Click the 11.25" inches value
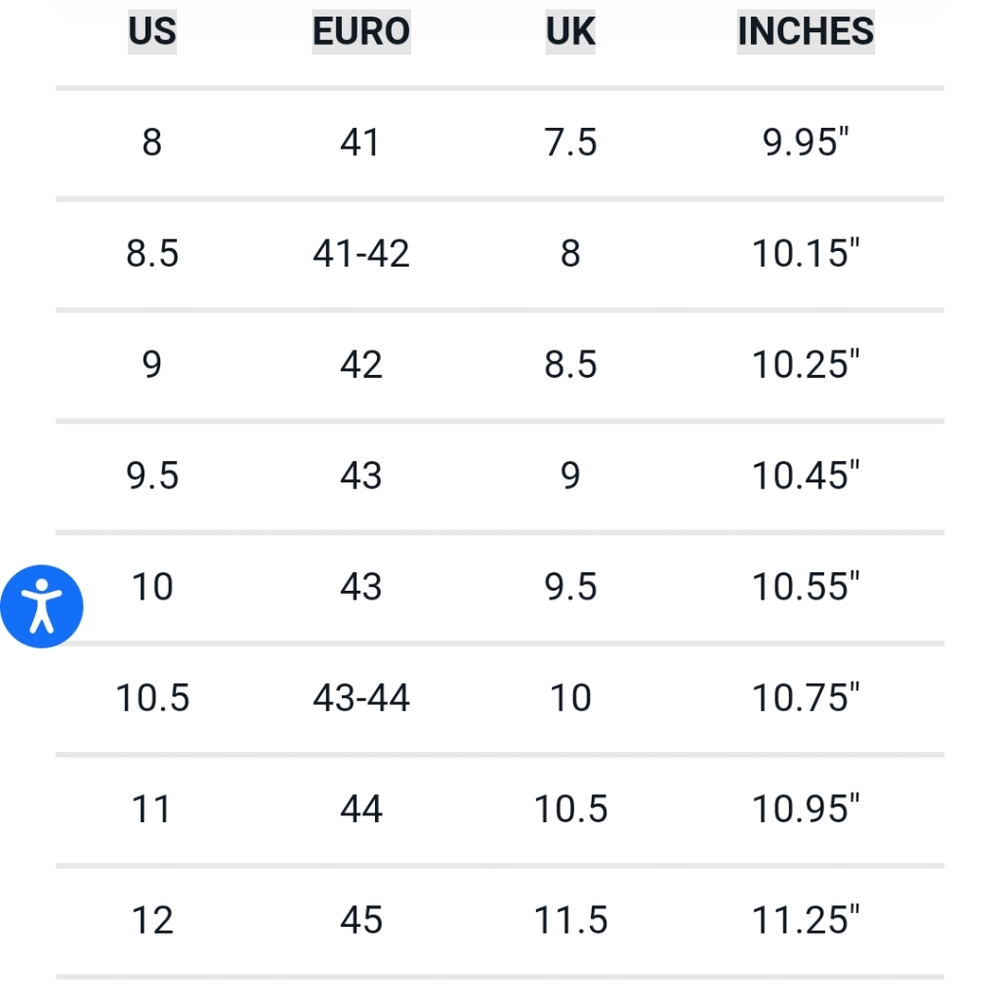Screen dimensions: 1000x1000 click(x=805, y=920)
